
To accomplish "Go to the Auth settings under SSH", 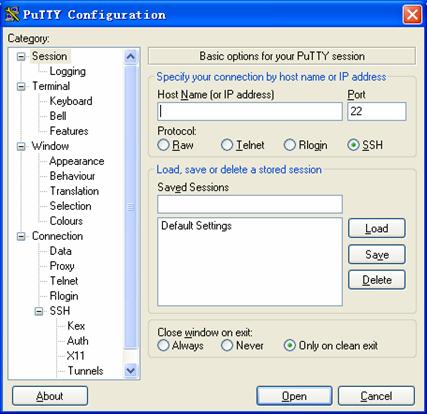I will (x=78, y=341).
